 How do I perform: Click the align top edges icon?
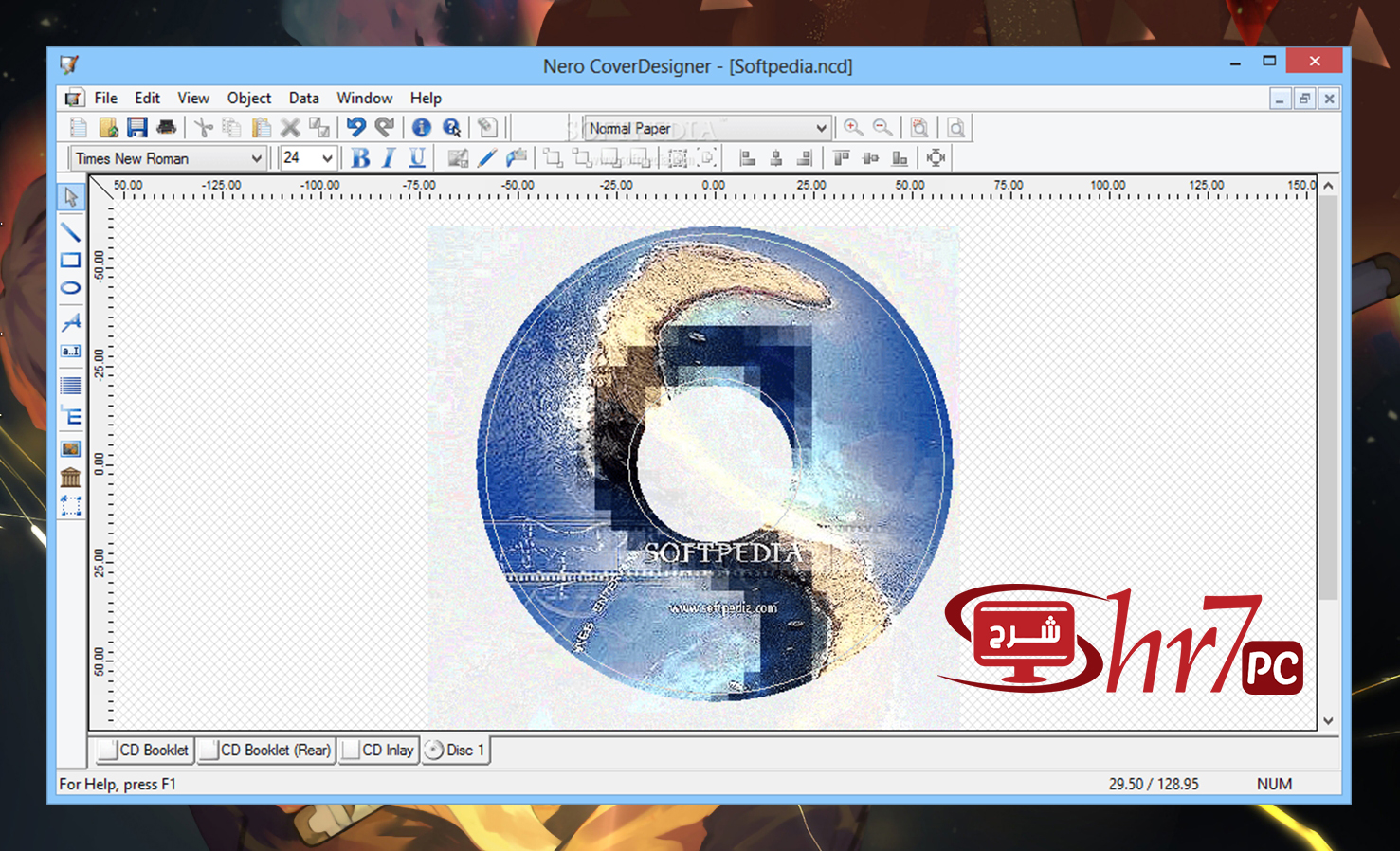click(x=842, y=158)
